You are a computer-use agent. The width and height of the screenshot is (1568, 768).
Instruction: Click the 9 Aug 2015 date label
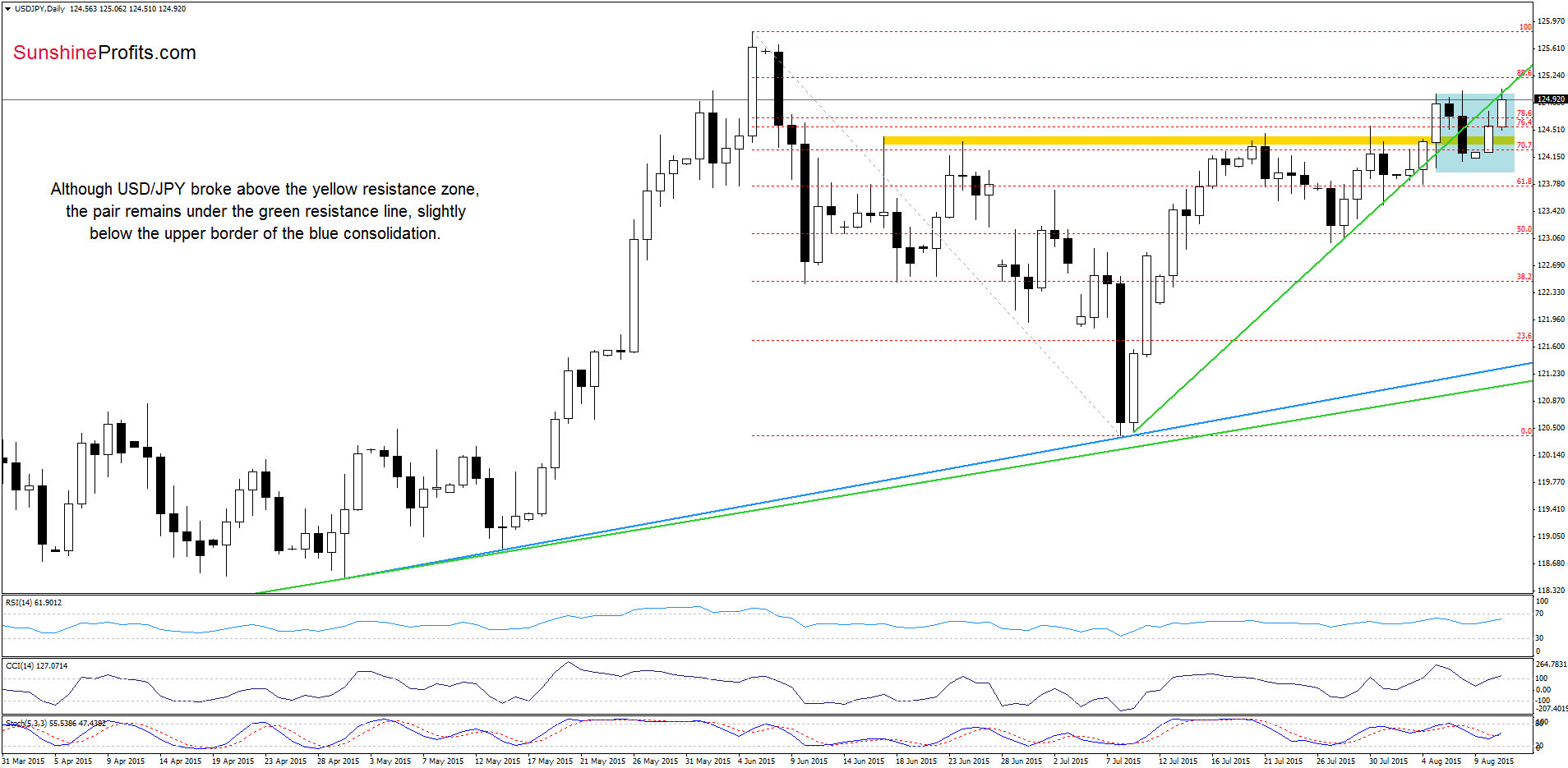[1494, 761]
